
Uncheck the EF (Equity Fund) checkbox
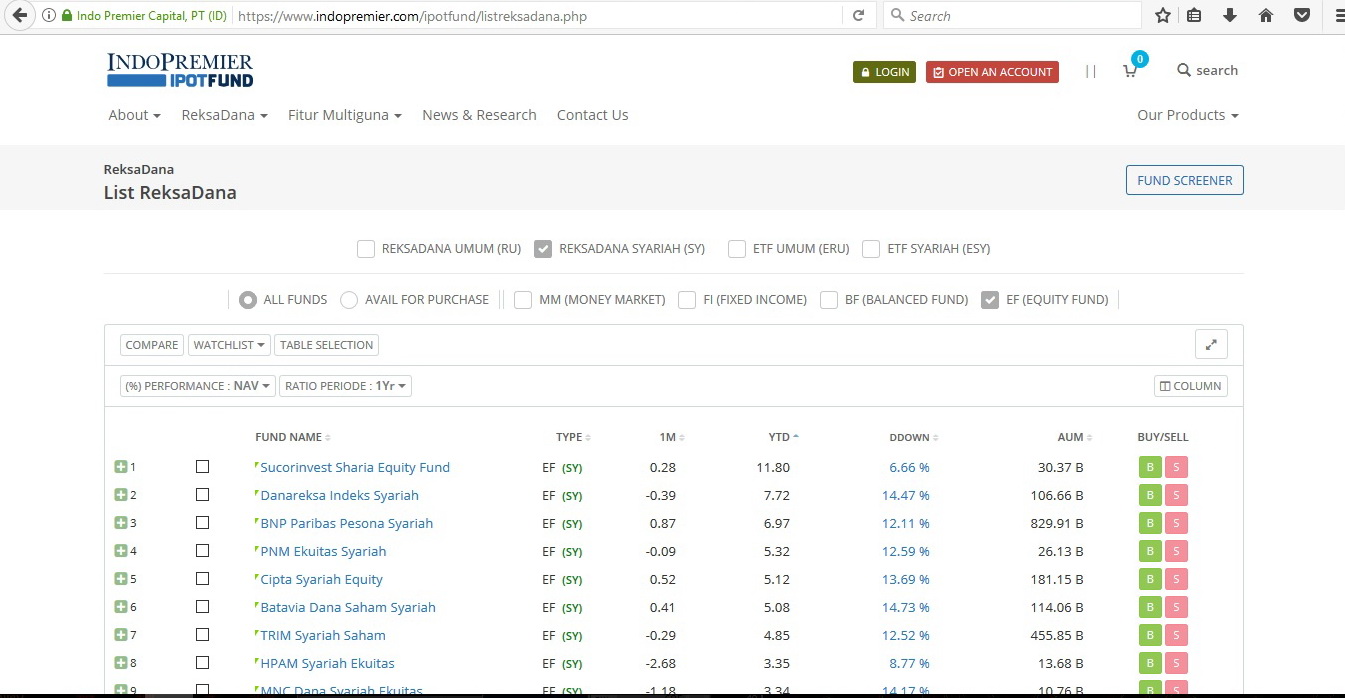[x=990, y=300]
